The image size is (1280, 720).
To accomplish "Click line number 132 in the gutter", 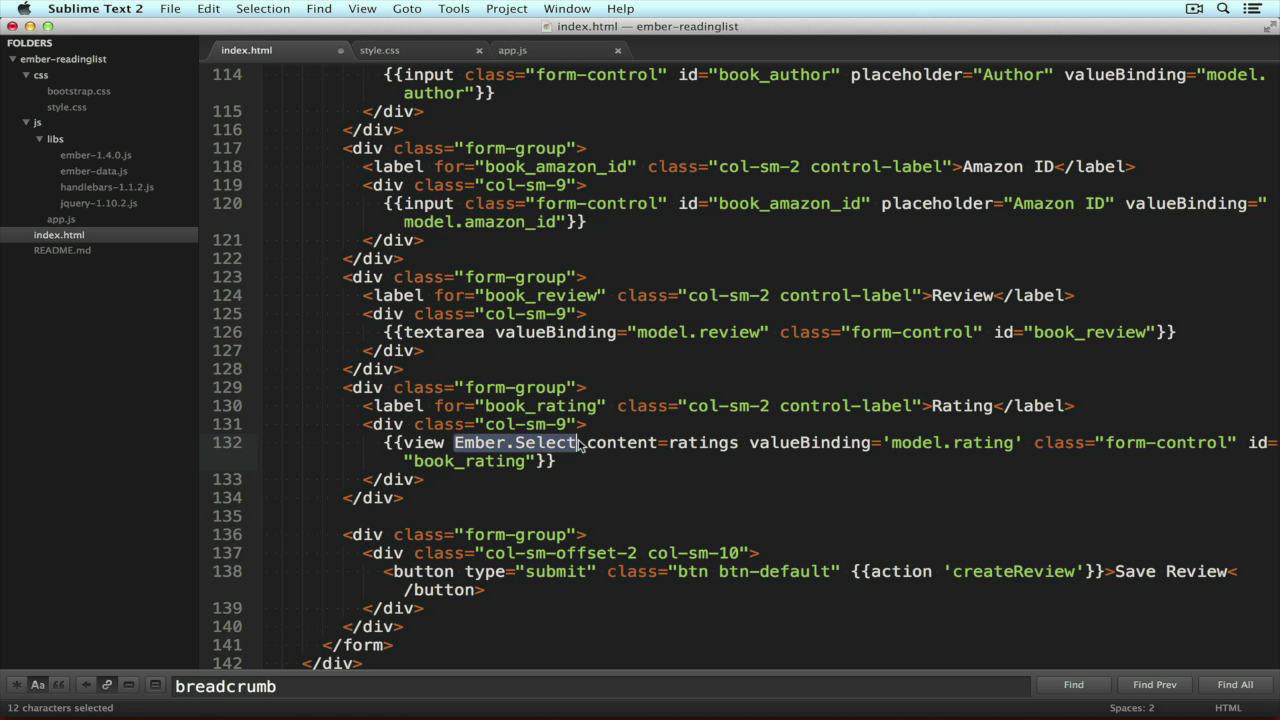I will coord(227,442).
